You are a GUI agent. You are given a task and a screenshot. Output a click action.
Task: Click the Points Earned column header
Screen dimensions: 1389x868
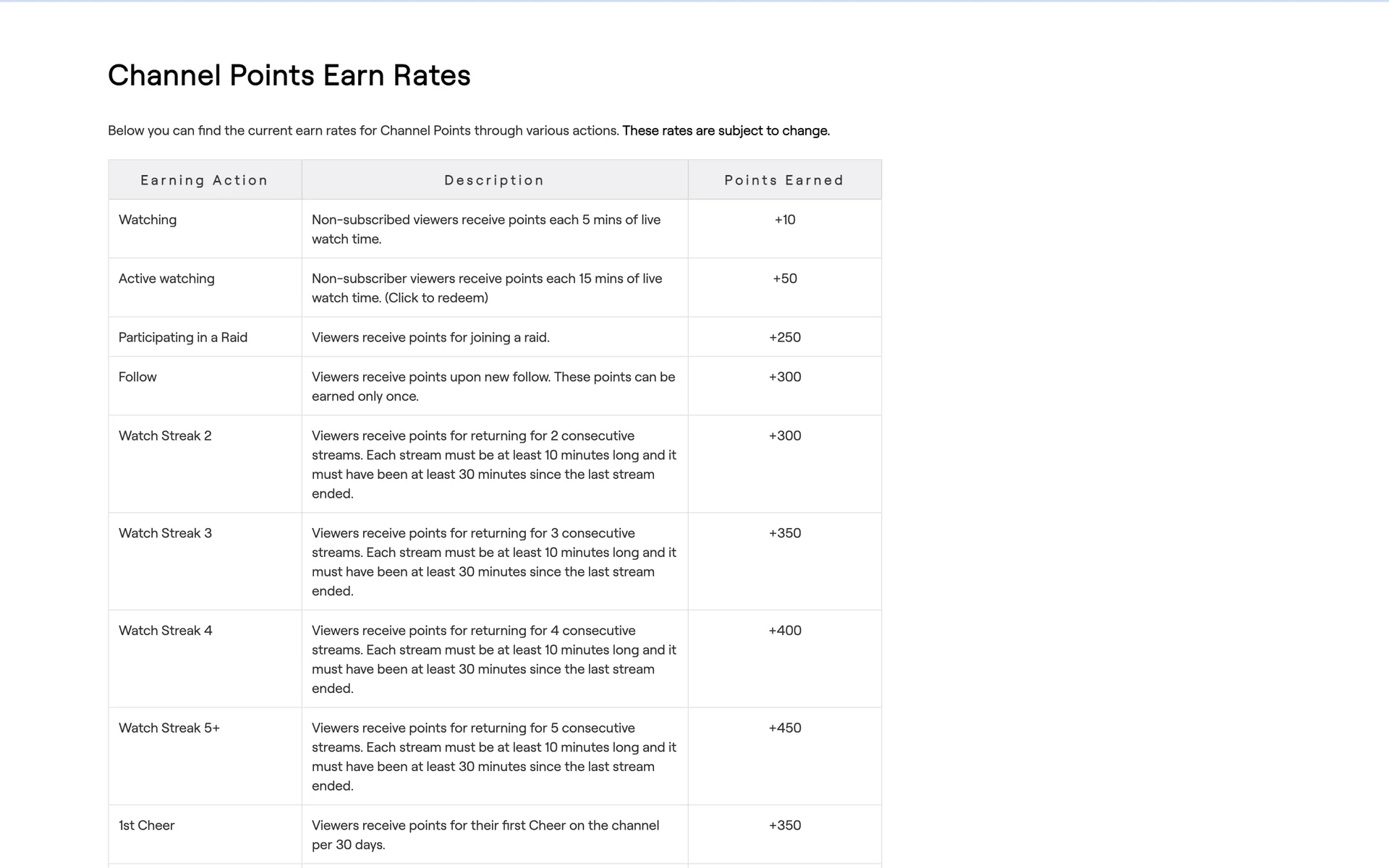[784, 180]
